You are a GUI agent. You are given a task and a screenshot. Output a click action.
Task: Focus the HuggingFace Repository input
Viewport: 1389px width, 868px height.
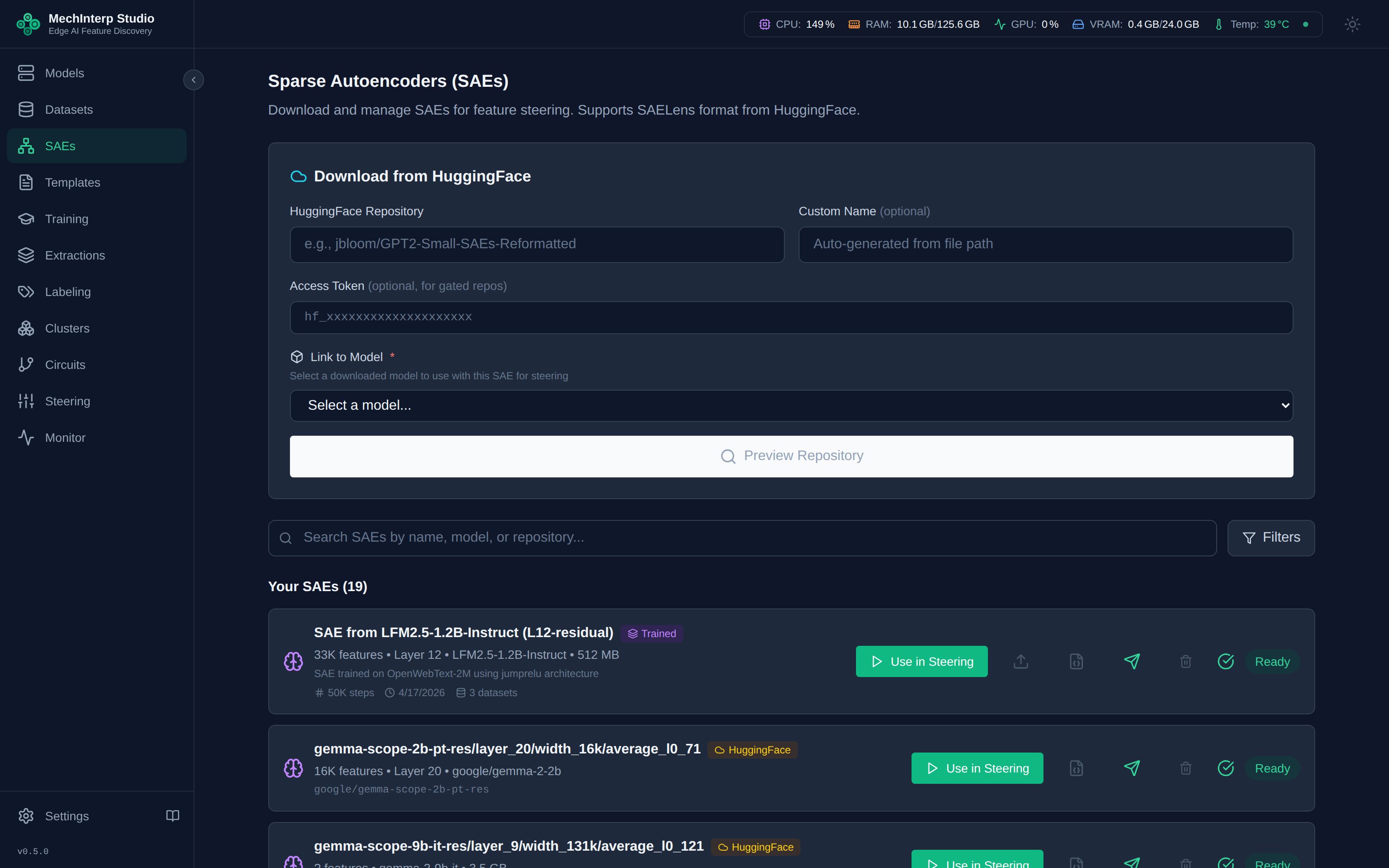[x=537, y=244]
